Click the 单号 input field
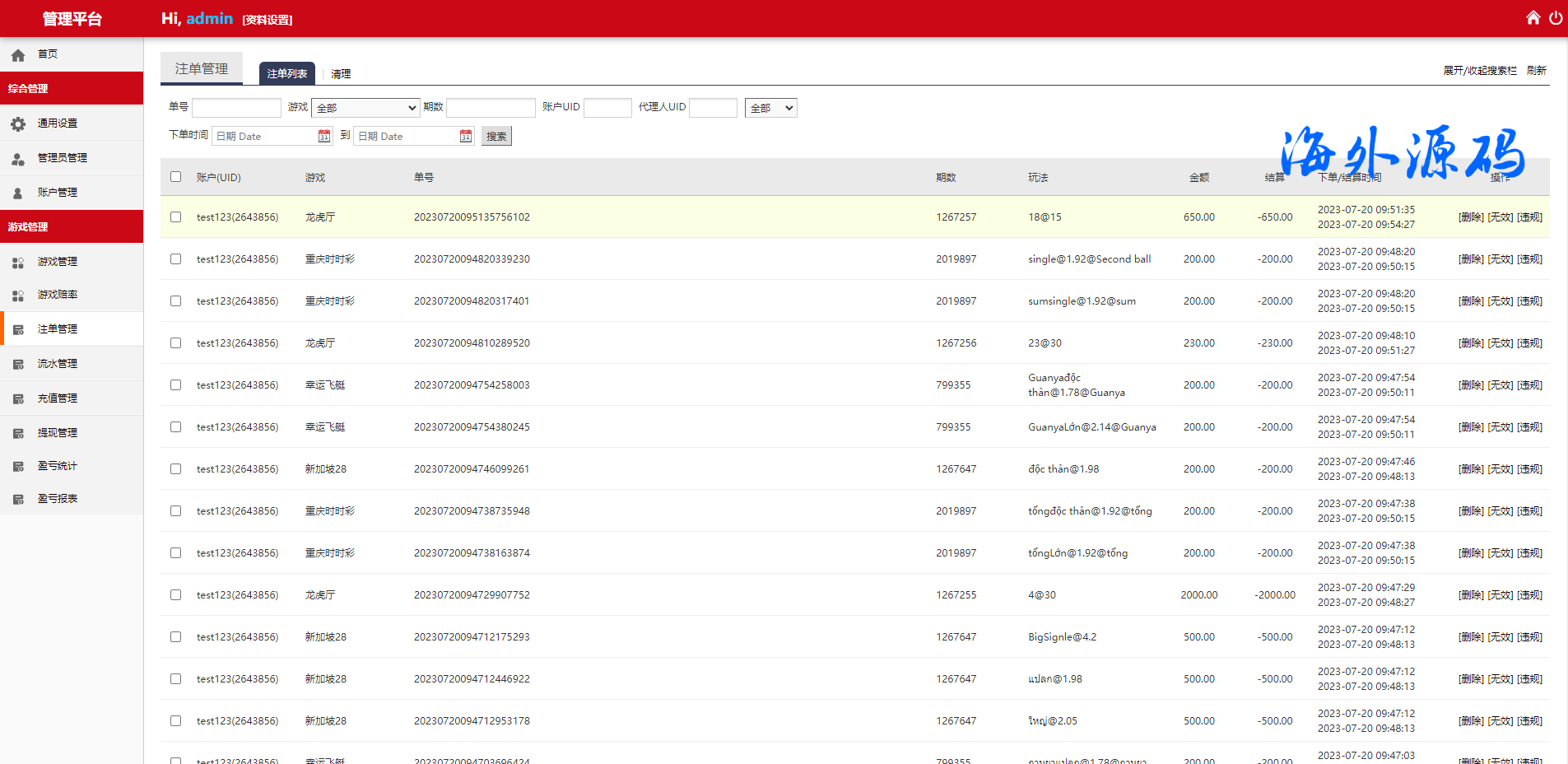 236,108
